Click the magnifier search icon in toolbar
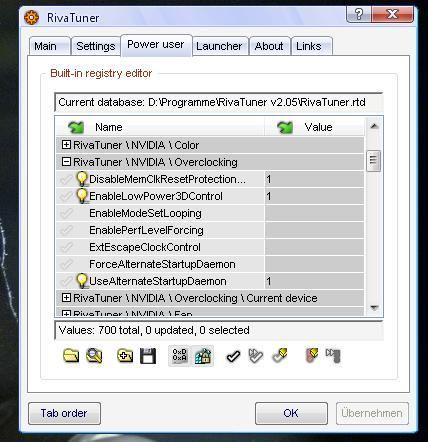 point(94,356)
